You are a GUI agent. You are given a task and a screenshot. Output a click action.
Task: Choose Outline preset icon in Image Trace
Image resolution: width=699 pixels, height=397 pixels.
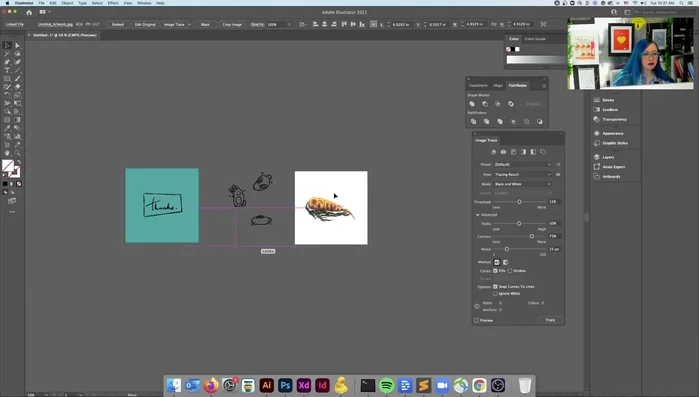point(543,152)
